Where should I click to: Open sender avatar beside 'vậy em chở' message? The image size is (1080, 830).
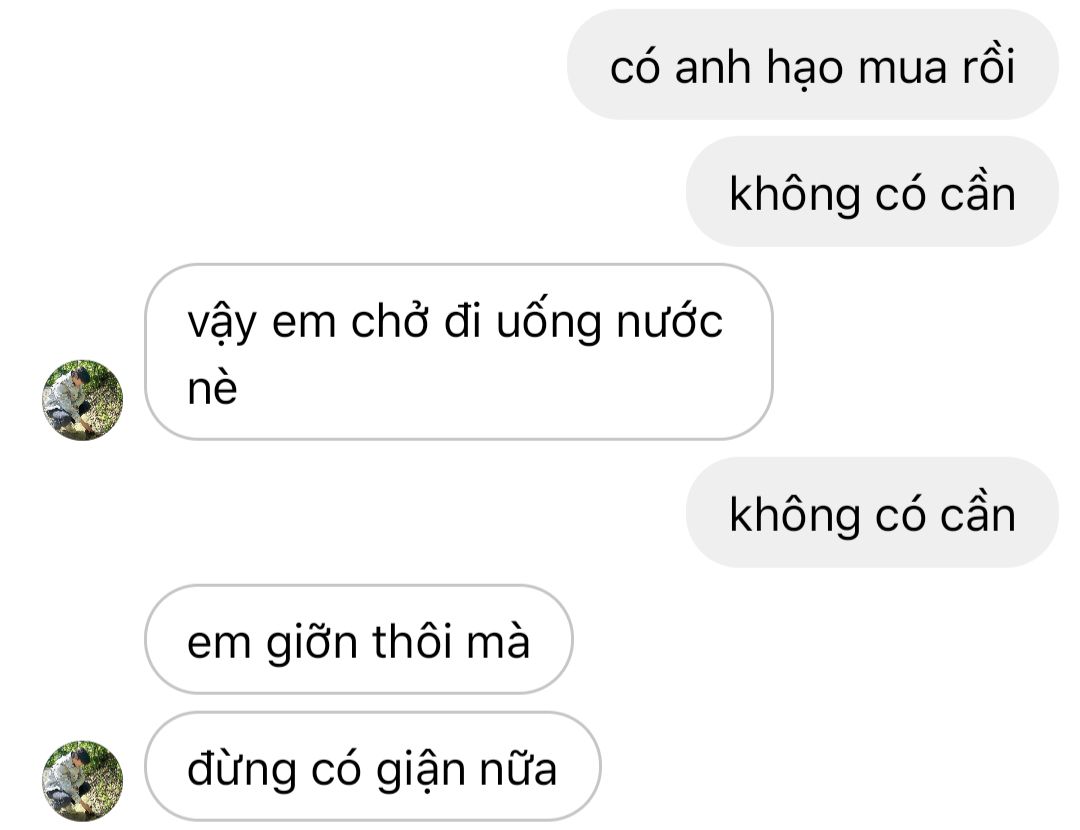(x=83, y=400)
